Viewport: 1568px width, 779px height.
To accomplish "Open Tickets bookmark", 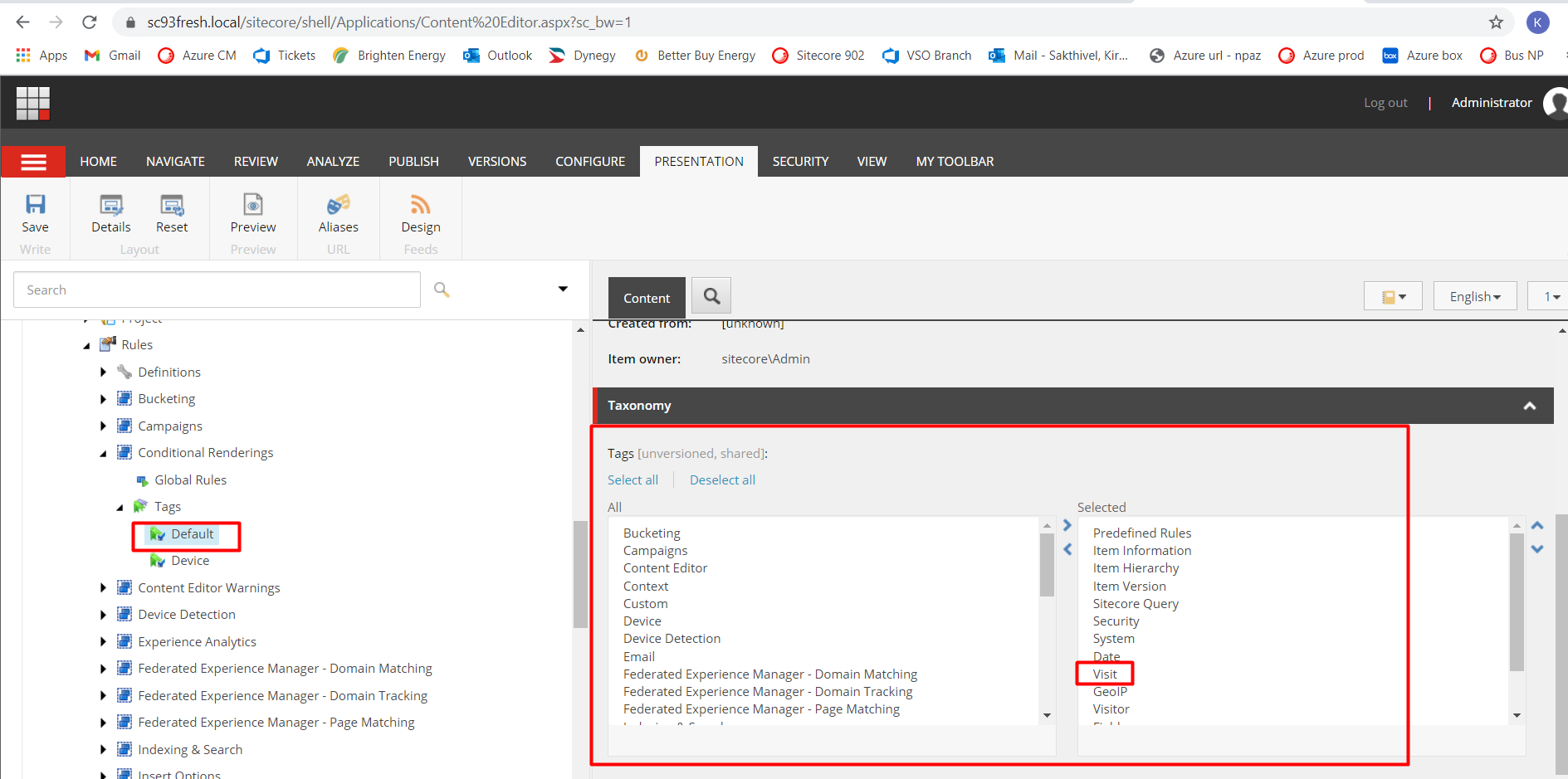I will pos(285,56).
